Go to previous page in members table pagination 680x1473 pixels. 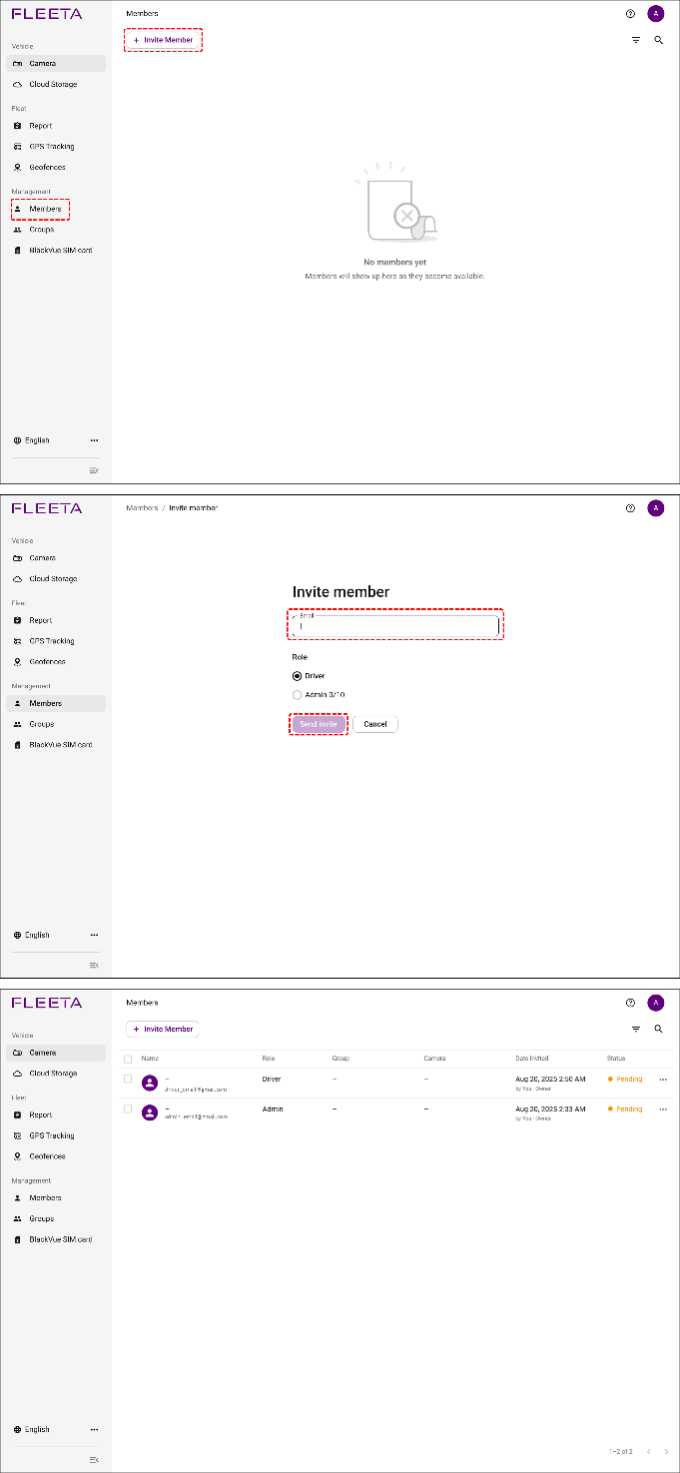tap(647, 1451)
